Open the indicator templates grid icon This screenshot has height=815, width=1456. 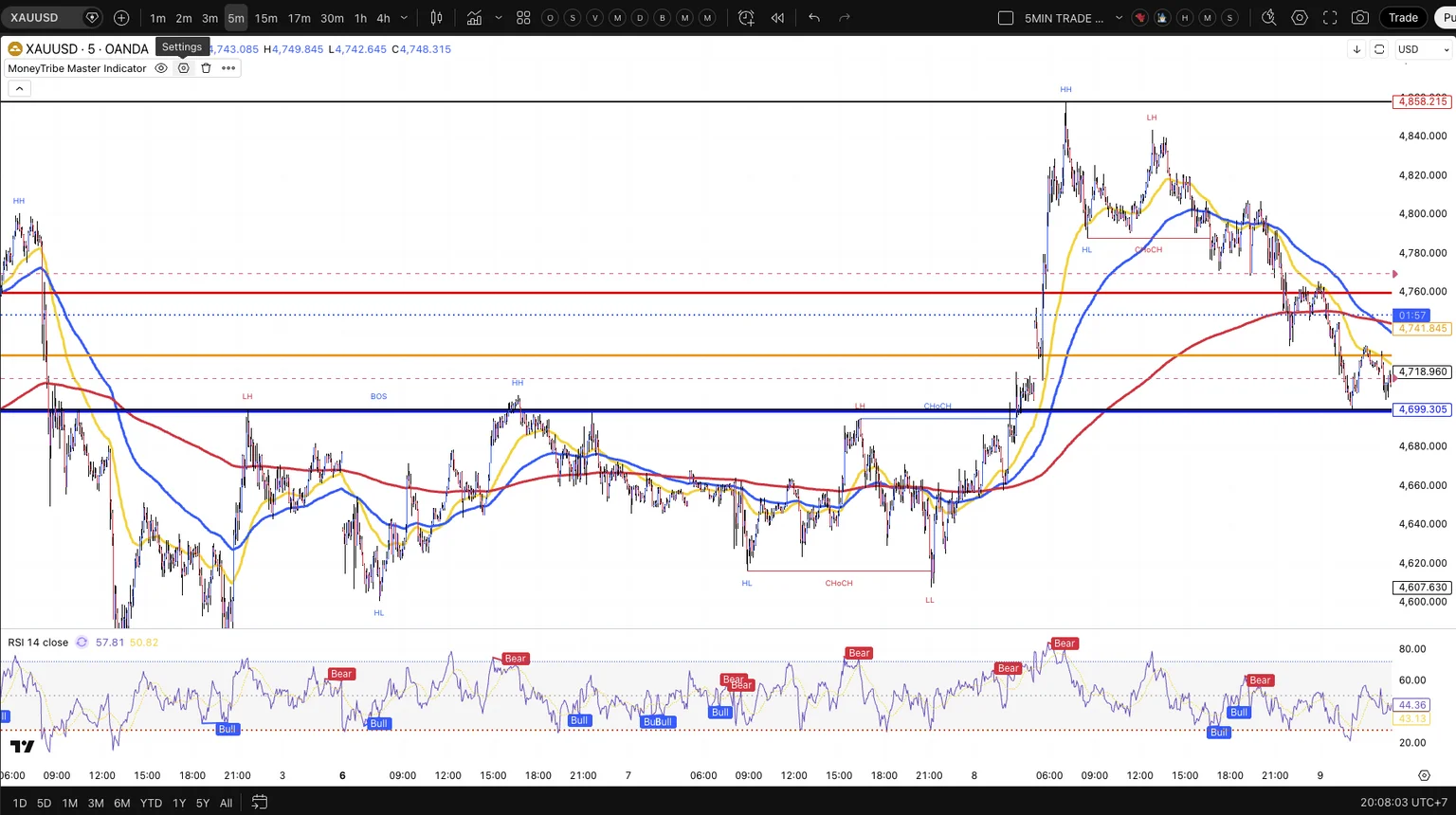click(523, 18)
